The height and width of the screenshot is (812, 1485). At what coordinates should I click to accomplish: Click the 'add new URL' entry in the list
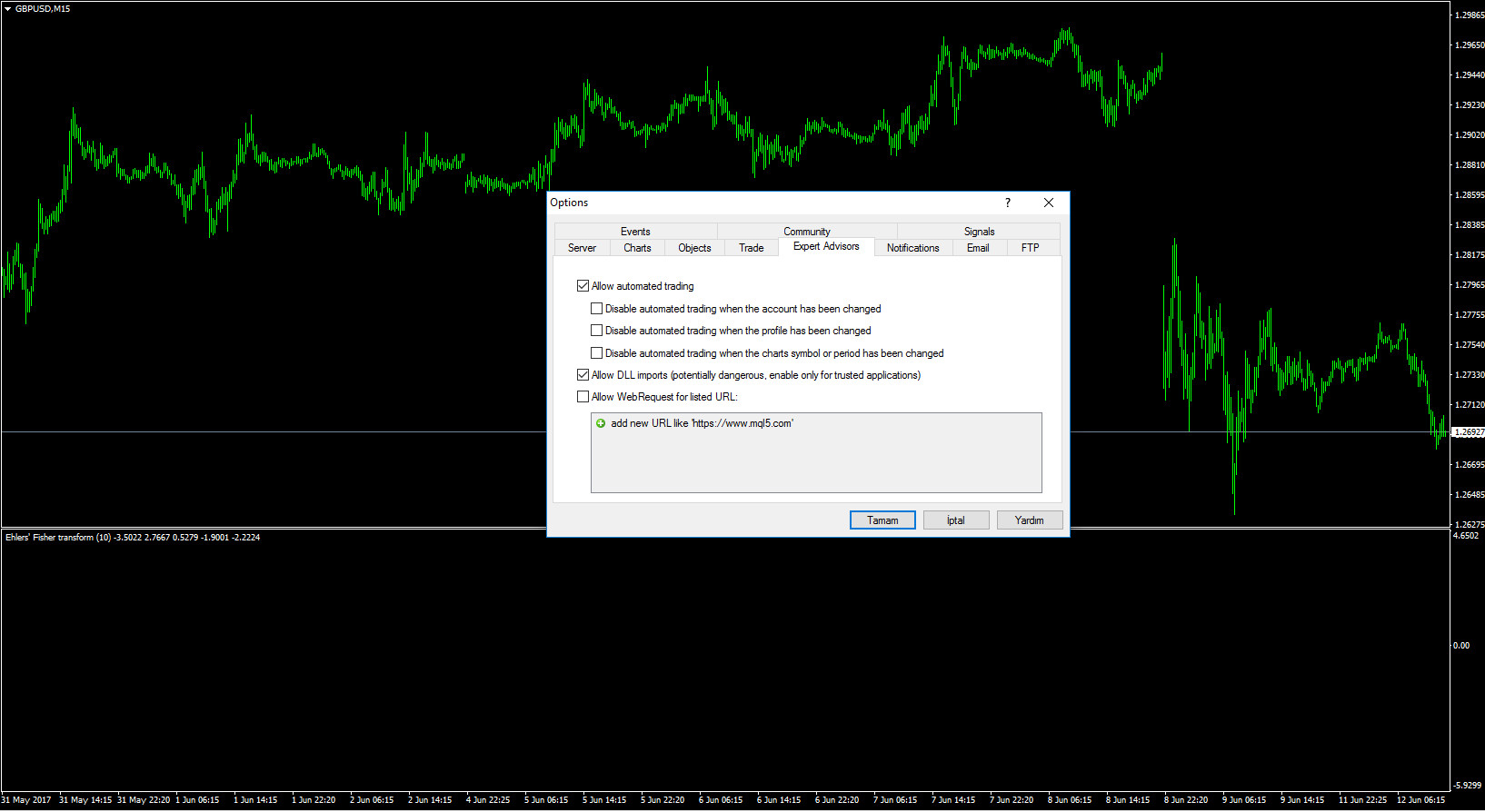pyautogui.click(x=702, y=423)
